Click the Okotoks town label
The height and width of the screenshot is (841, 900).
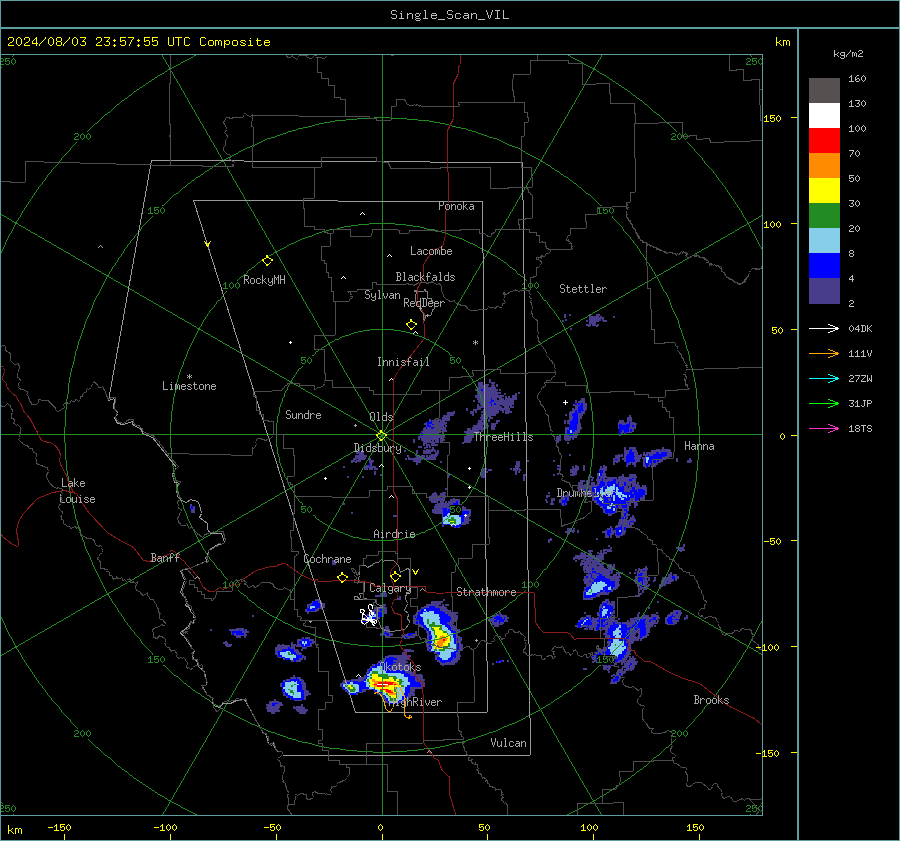401,667
